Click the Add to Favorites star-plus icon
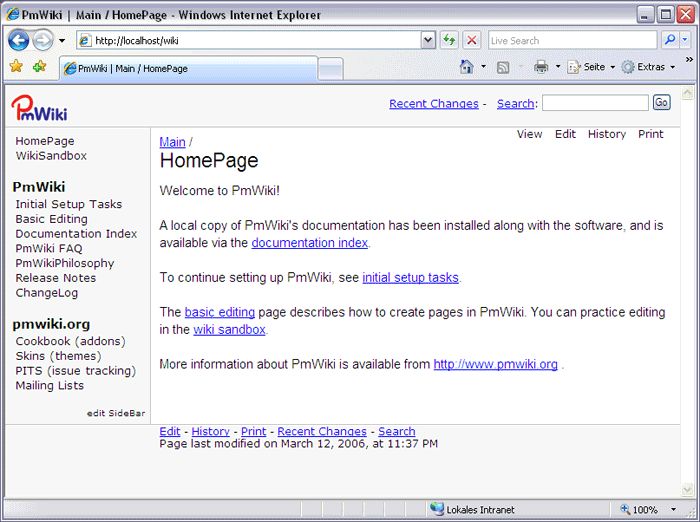The image size is (700, 522). coord(39,67)
